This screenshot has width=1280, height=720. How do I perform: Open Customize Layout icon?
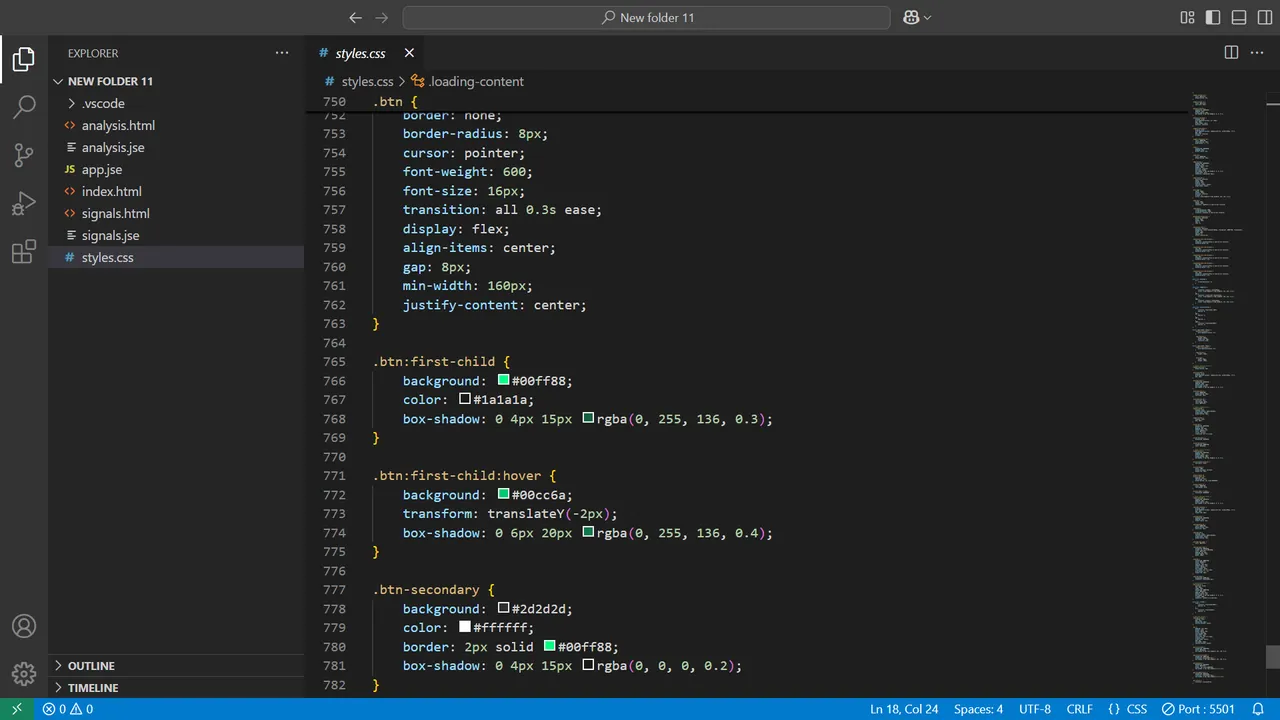[x=1187, y=17]
